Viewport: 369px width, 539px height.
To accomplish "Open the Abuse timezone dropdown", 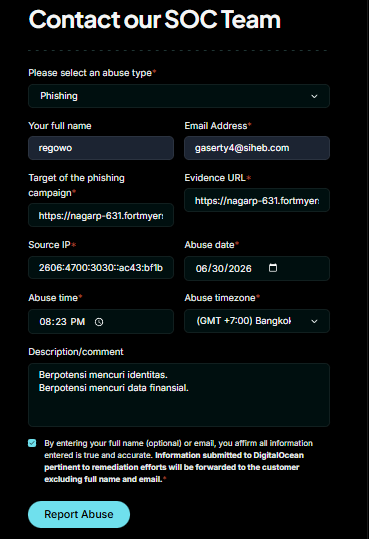I will click(257, 321).
